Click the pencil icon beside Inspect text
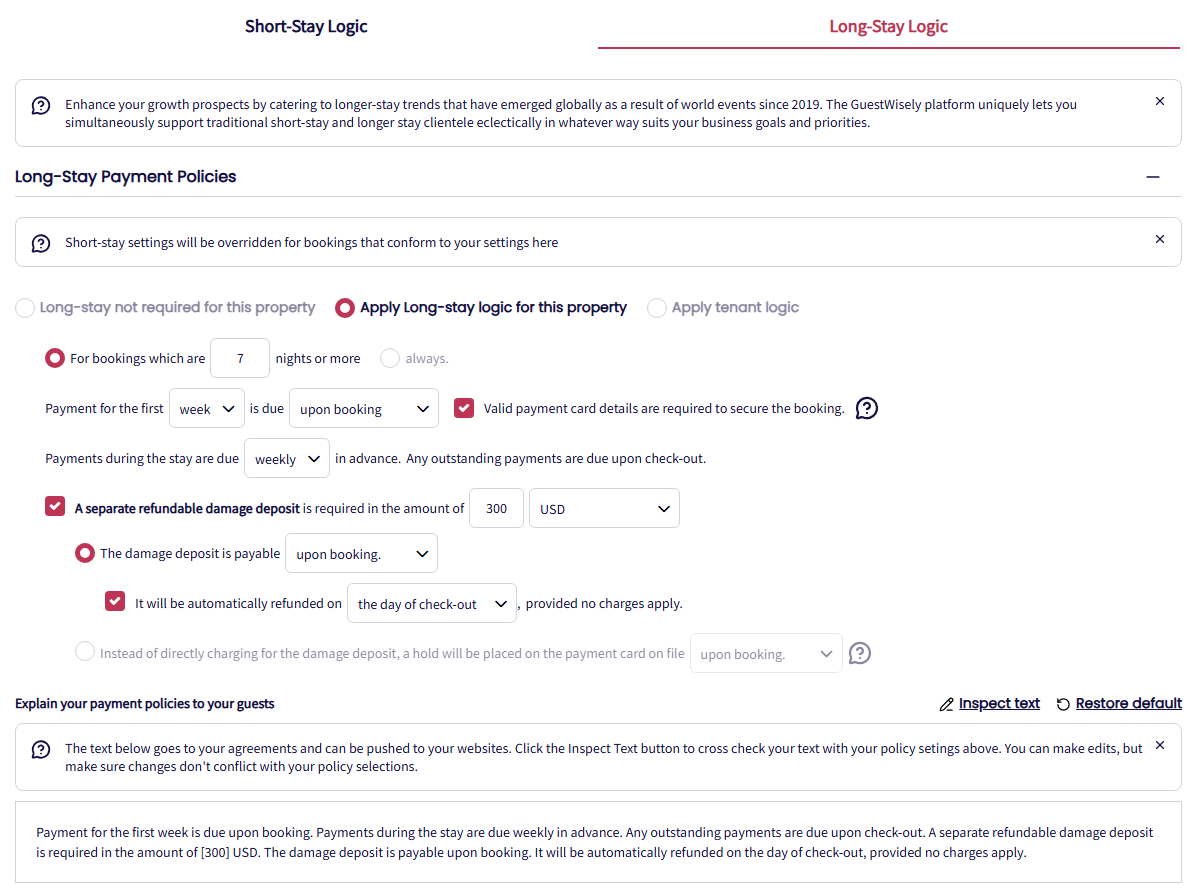This screenshot has height=890, width=1192. 946,704
